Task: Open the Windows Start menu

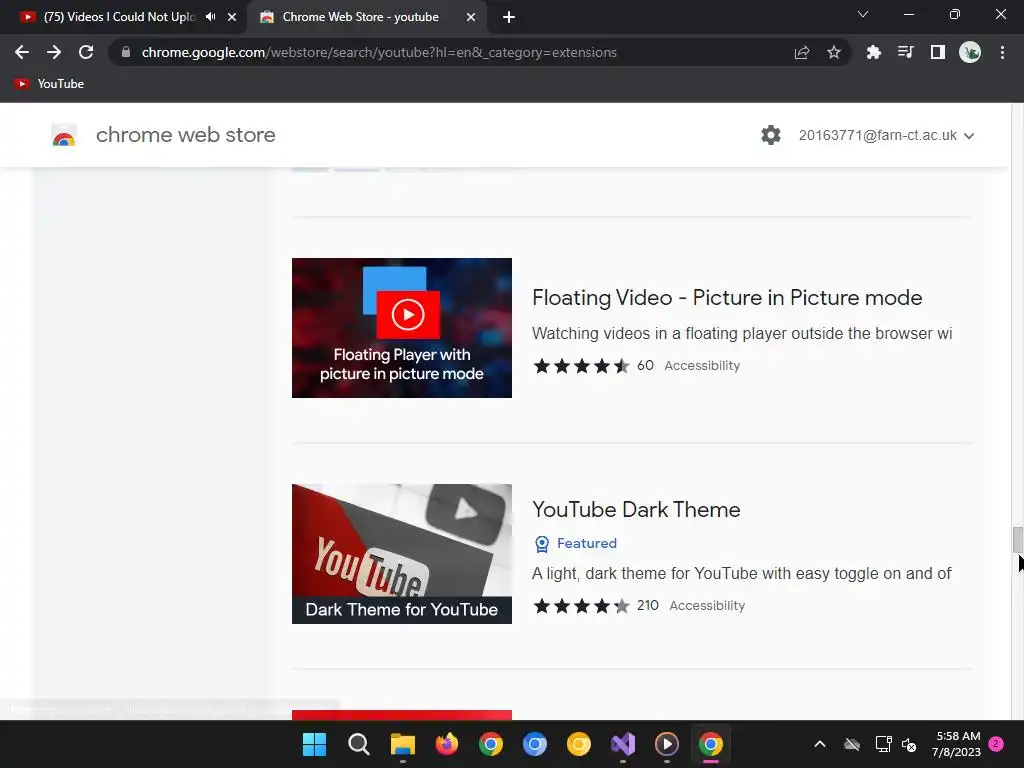Action: [314, 744]
